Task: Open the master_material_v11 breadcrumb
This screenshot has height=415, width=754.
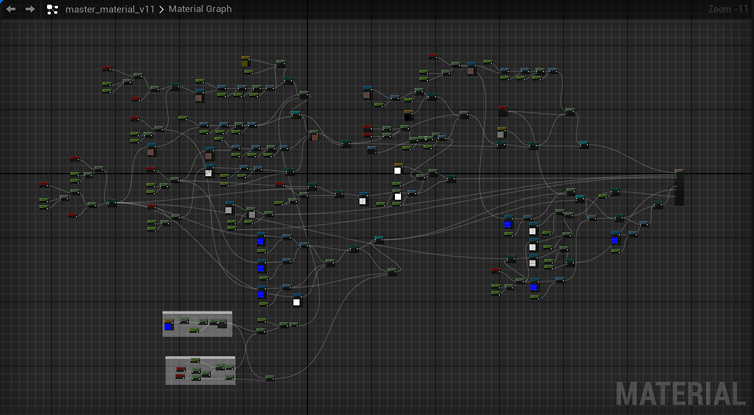Action: click(x=110, y=9)
